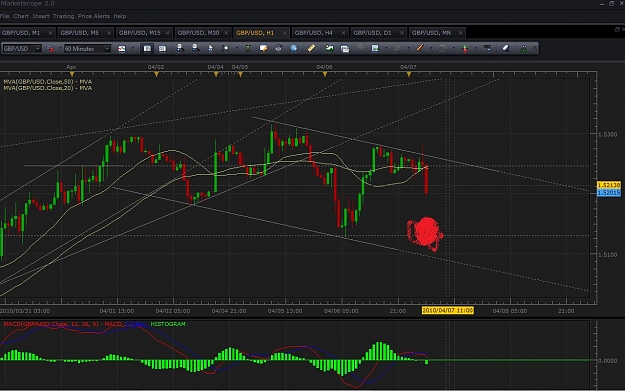Expand the crosshair mode dropdown arrow
Viewport: 625px width, 391px height.
coord(237,49)
